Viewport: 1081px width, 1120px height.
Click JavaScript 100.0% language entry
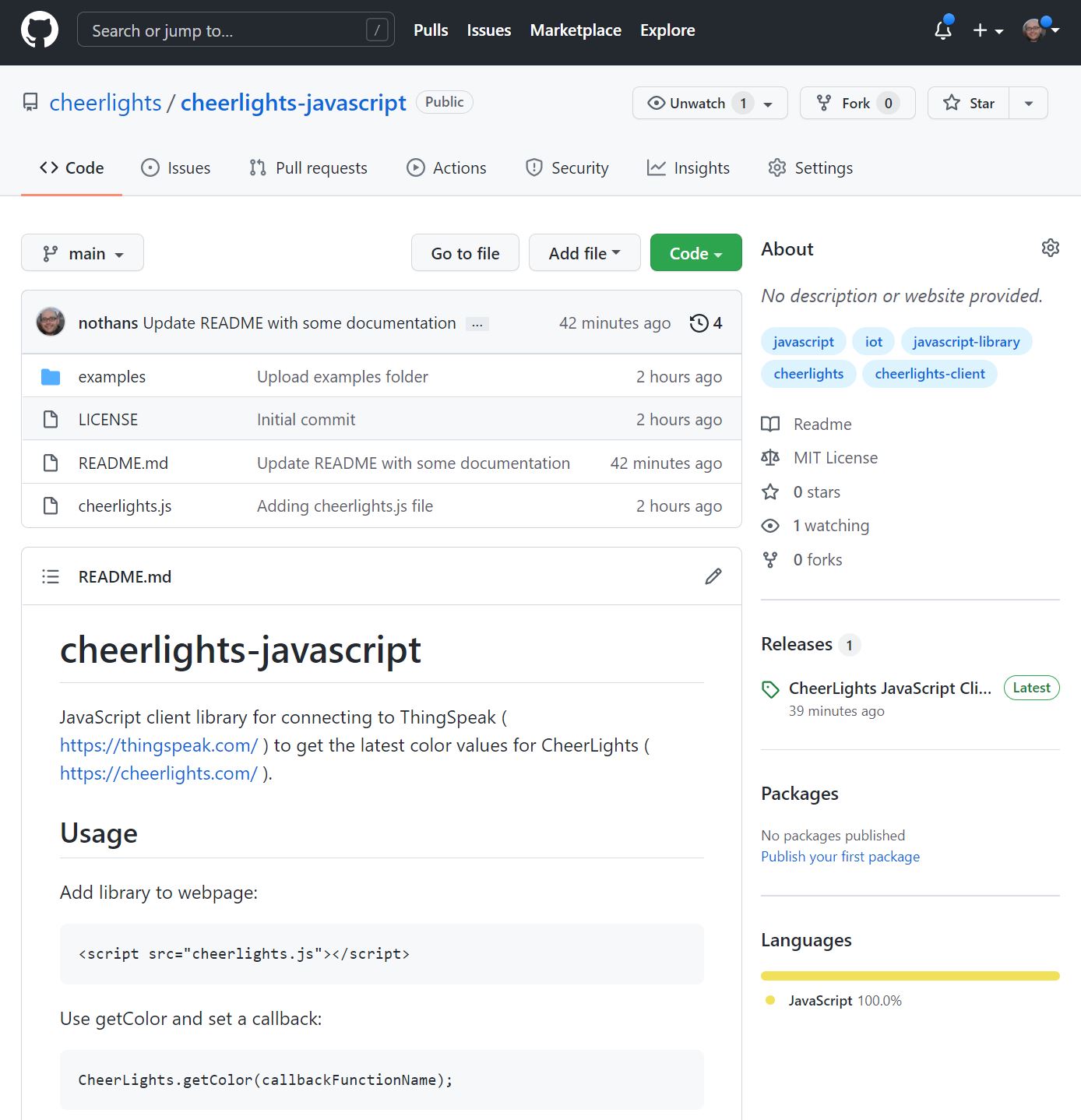coord(845,1001)
